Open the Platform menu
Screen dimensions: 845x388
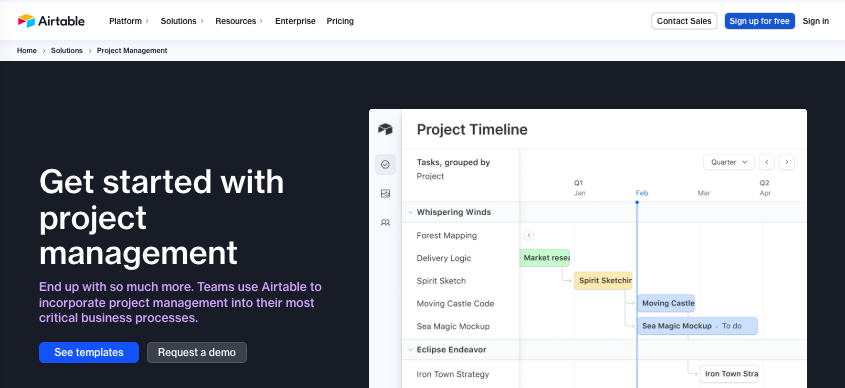pyautogui.click(x=129, y=21)
